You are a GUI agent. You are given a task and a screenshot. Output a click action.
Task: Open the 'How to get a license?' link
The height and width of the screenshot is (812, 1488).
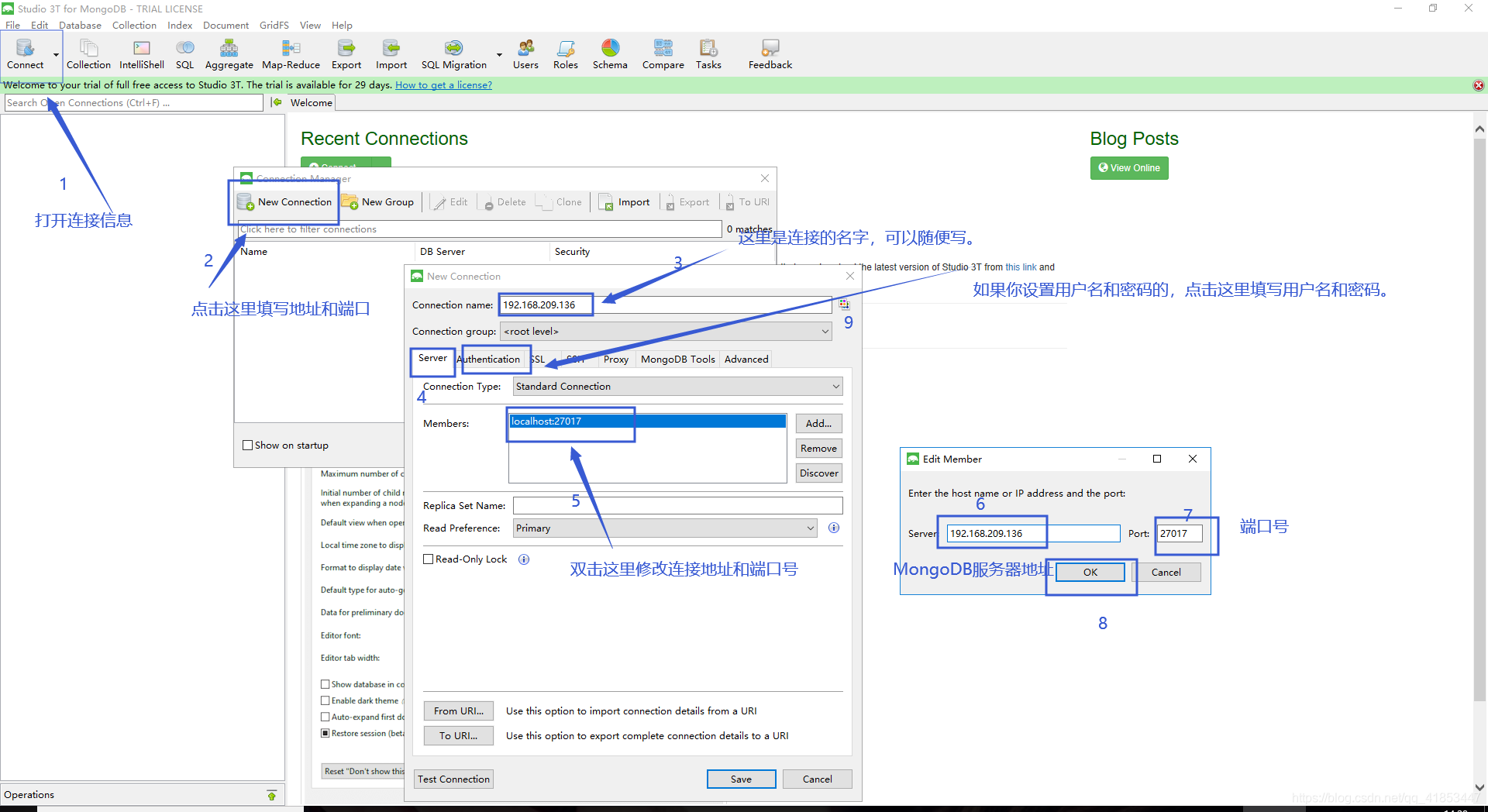pyautogui.click(x=443, y=85)
